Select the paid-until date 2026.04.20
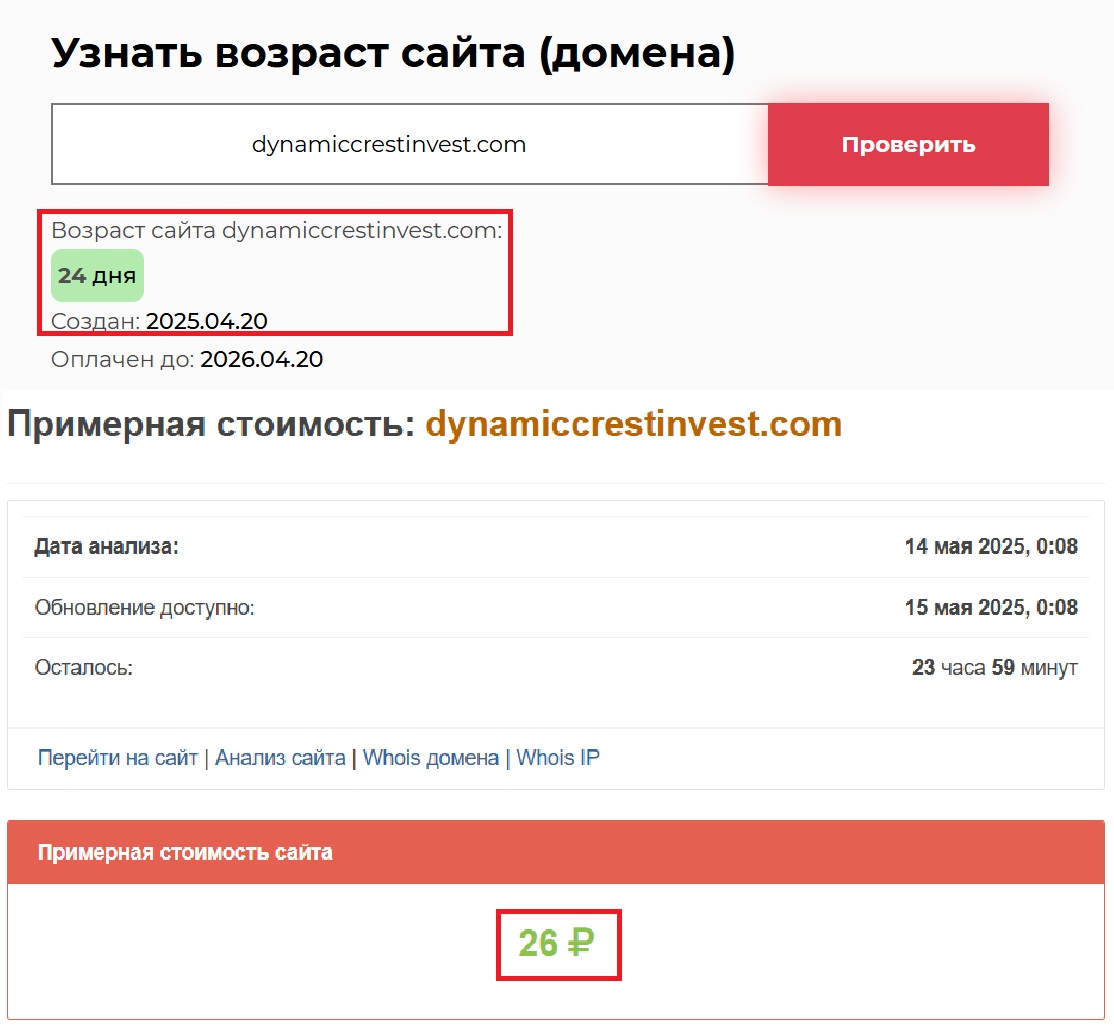The width and height of the screenshot is (1114, 1029). tap(261, 359)
